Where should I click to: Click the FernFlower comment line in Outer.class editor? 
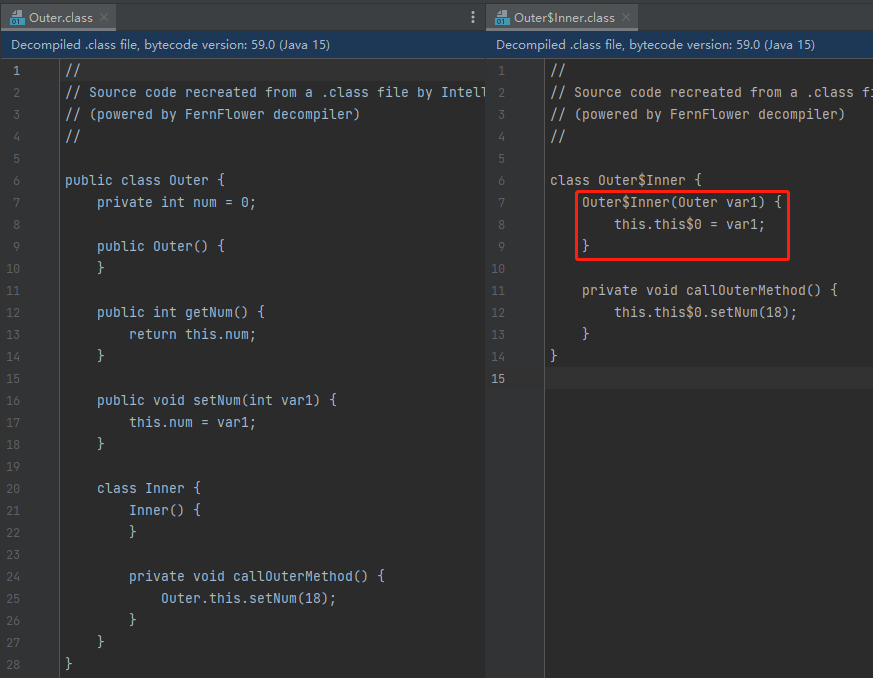(x=213, y=115)
